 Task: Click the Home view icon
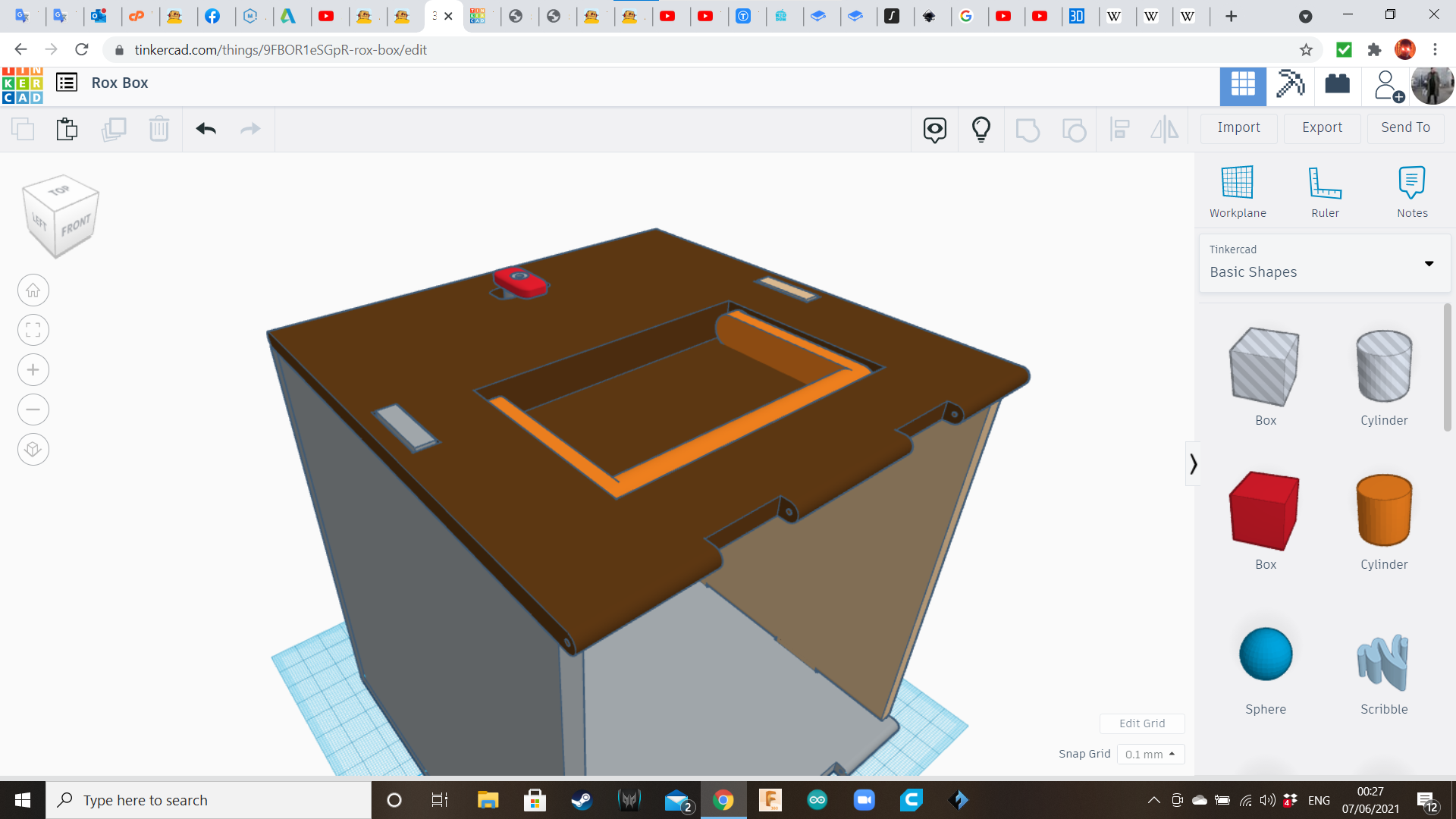[33, 290]
